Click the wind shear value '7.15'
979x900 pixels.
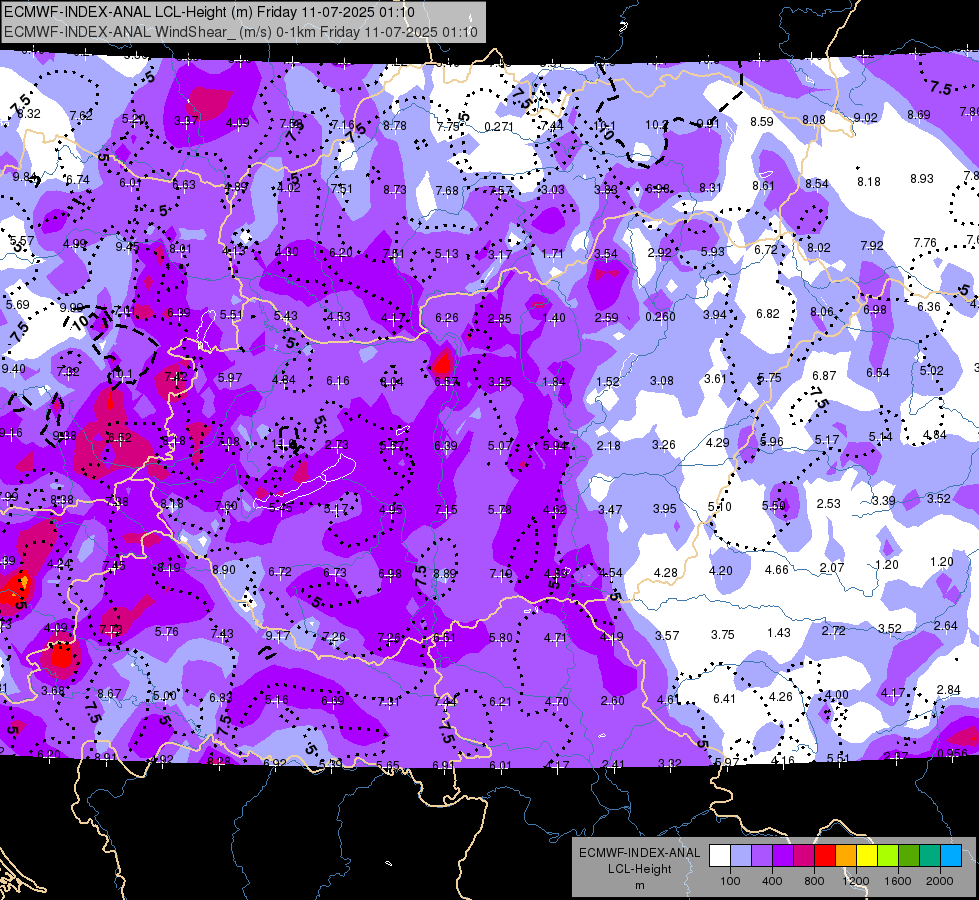pos(446,510)
